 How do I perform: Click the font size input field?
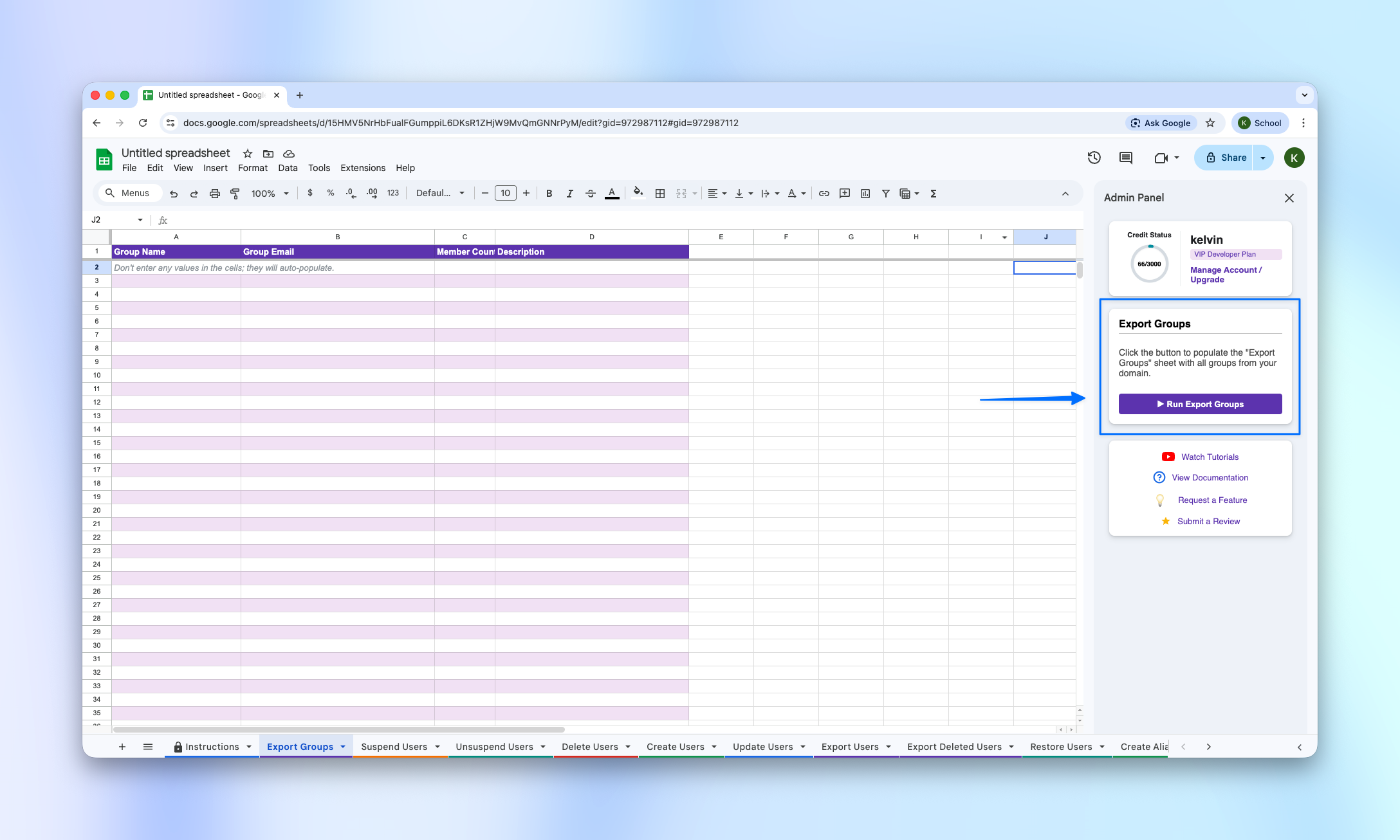(505, 193)
